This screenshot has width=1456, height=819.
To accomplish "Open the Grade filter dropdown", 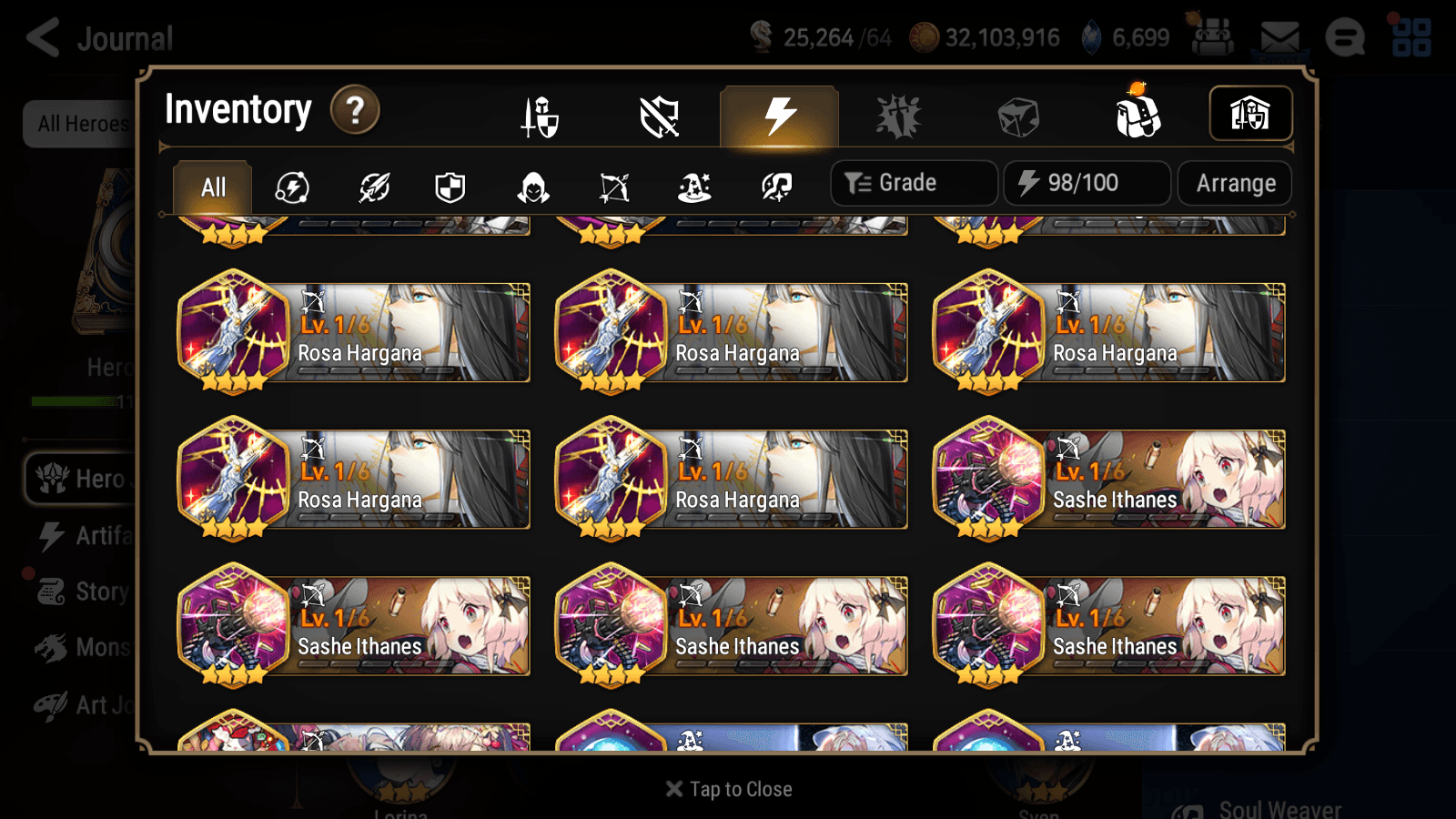I will pyautogui.click(x=914, y=183).
